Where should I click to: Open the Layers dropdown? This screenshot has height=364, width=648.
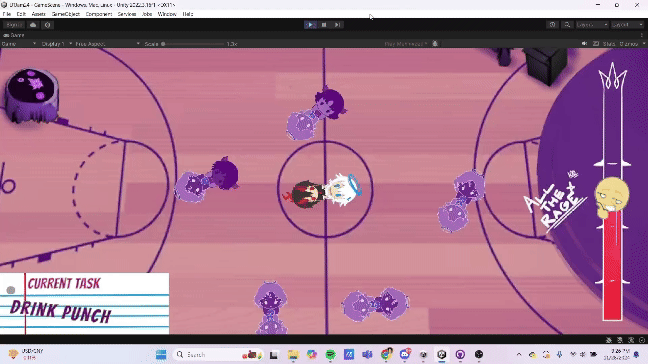point(592,25)
